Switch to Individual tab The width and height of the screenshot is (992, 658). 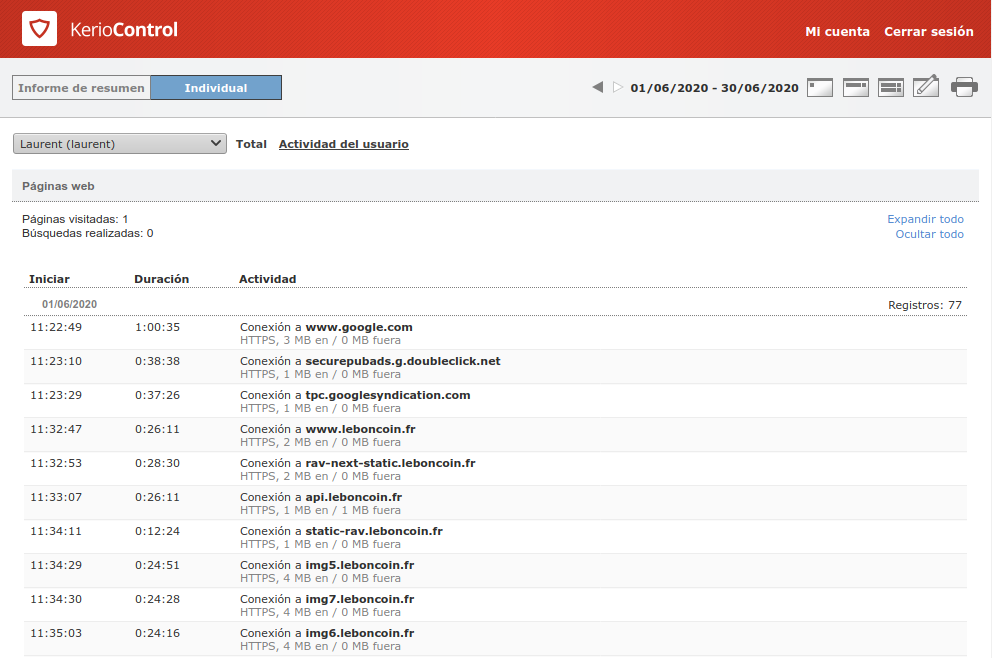coord(216,88)
